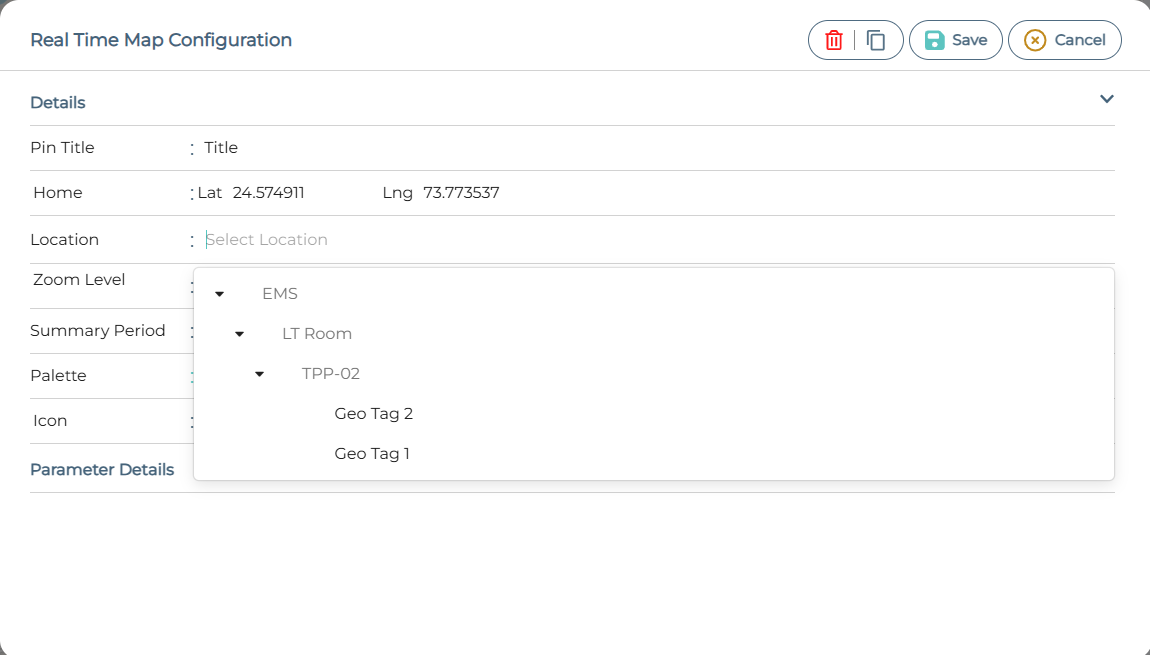Select the TPP-02 tree item

[x=331, y=374]
